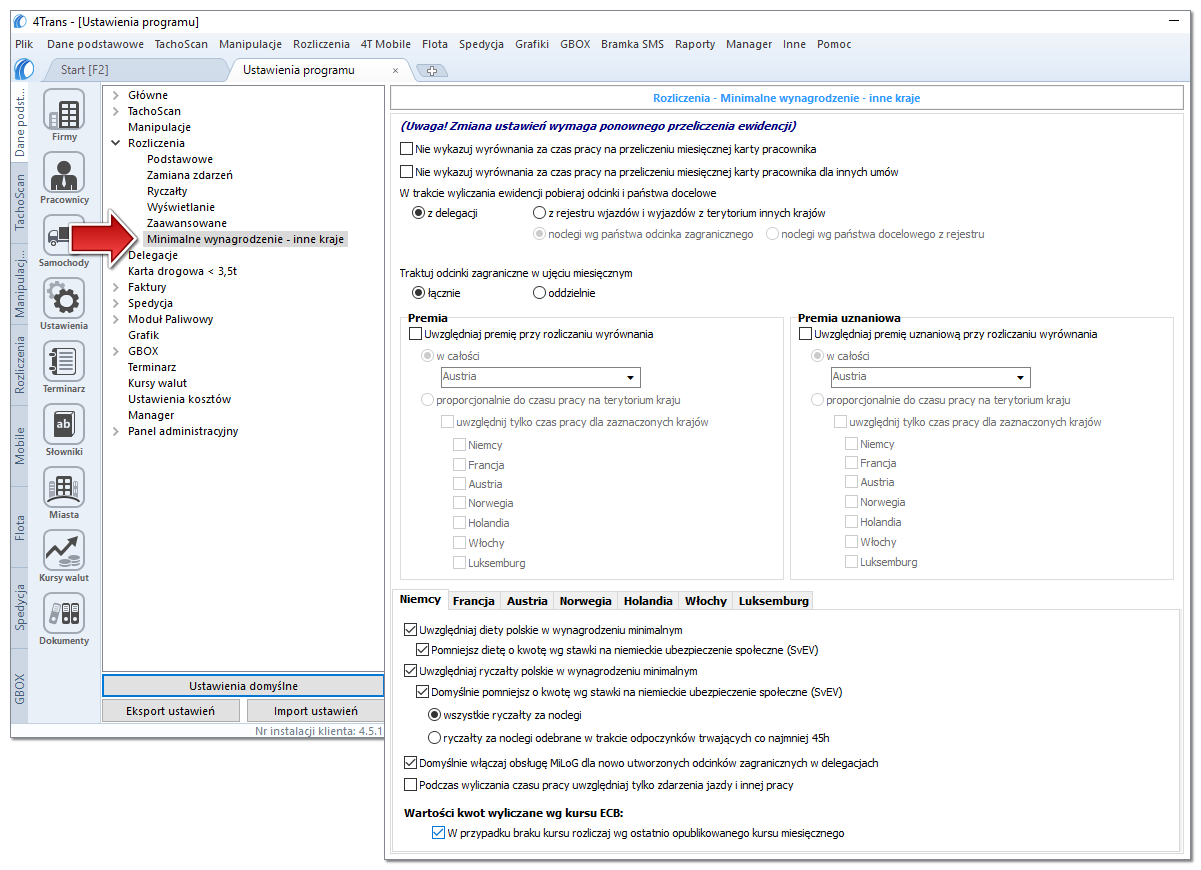Open the Samochody (vehicles) icon

point(64,236)
